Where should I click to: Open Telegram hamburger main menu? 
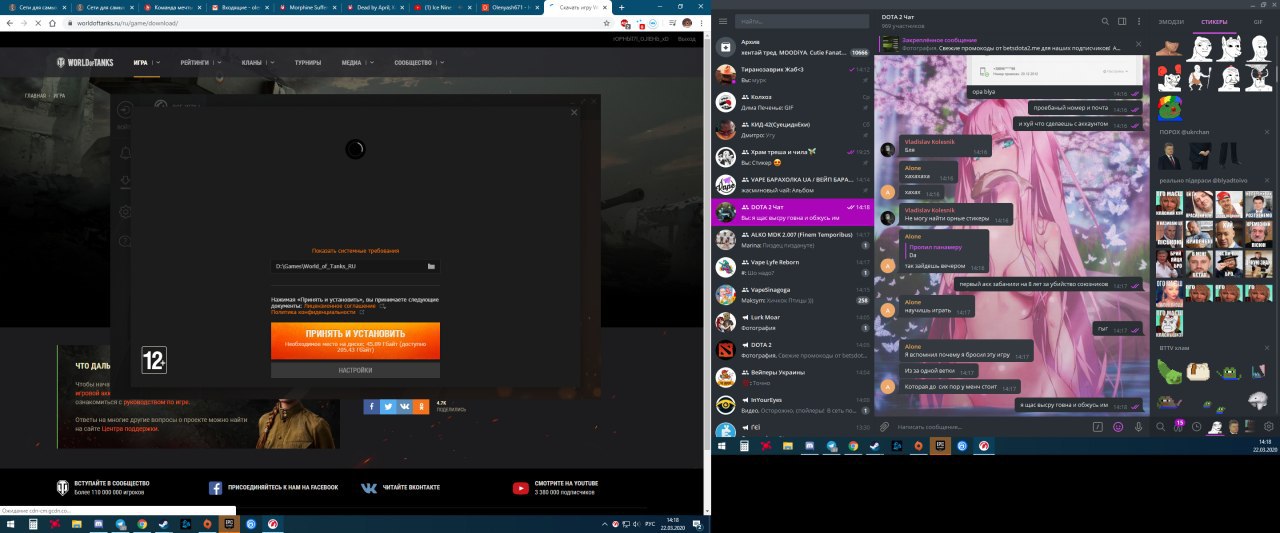[724, 21]
